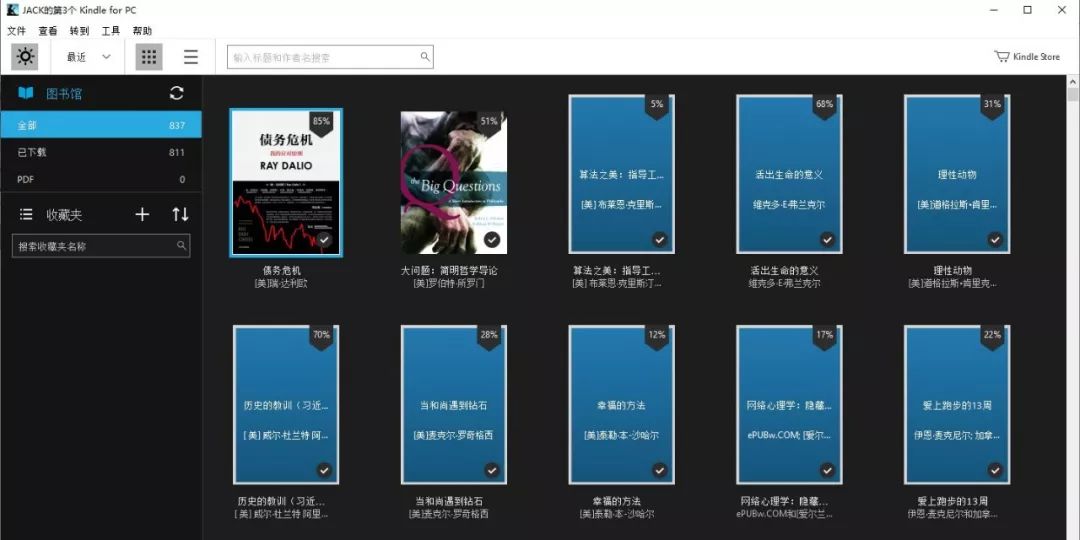
Task: Click the downloaded checkmark on 历史的教训
Action: (x=324, y=470)
